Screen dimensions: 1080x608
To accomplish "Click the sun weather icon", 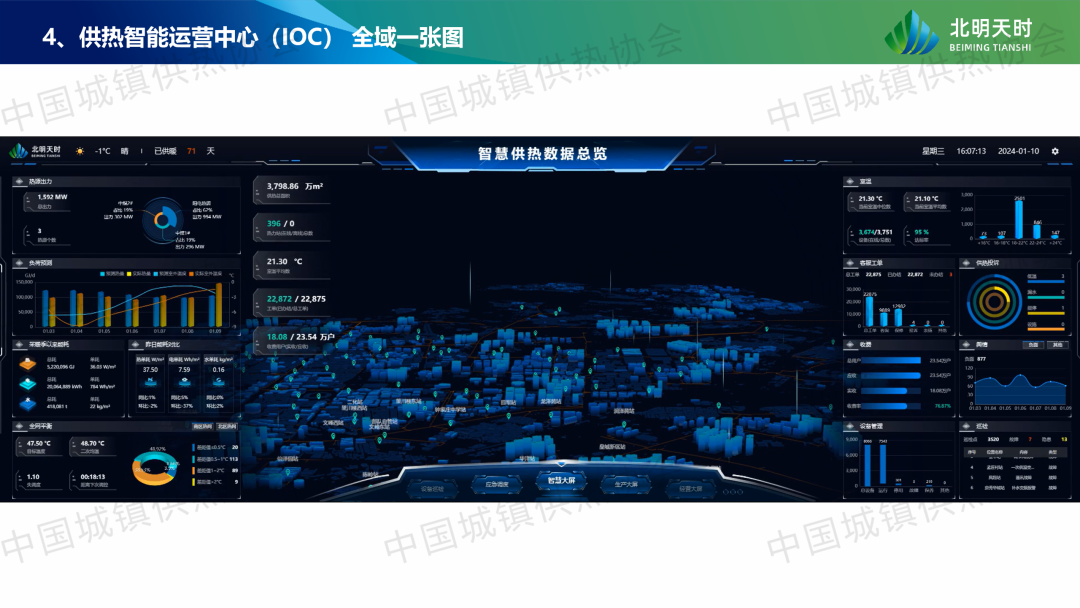I will click(x=80, y=152).
